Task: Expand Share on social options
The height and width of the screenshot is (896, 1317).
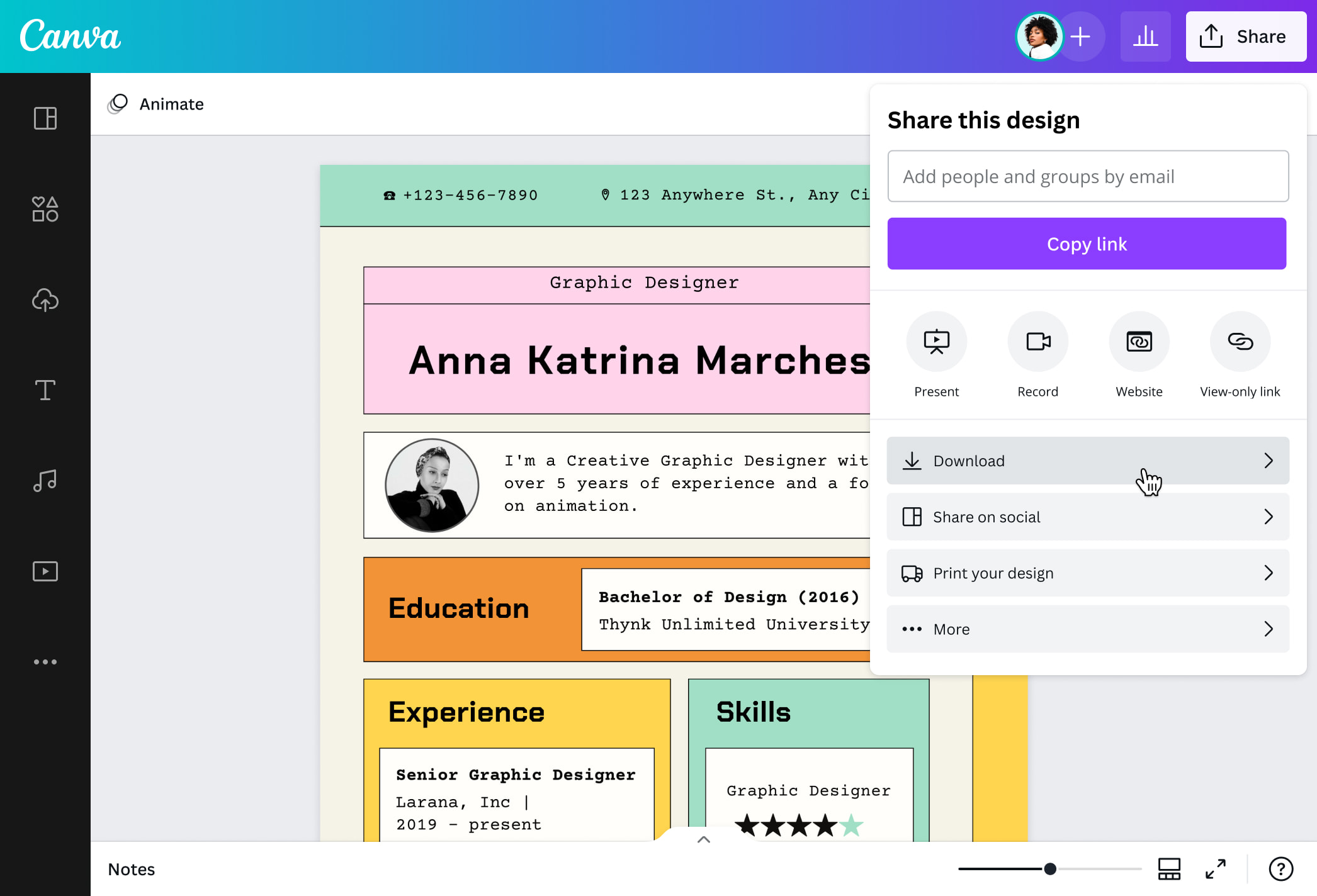Action: pyautogui.click(x=1087, y=517)
